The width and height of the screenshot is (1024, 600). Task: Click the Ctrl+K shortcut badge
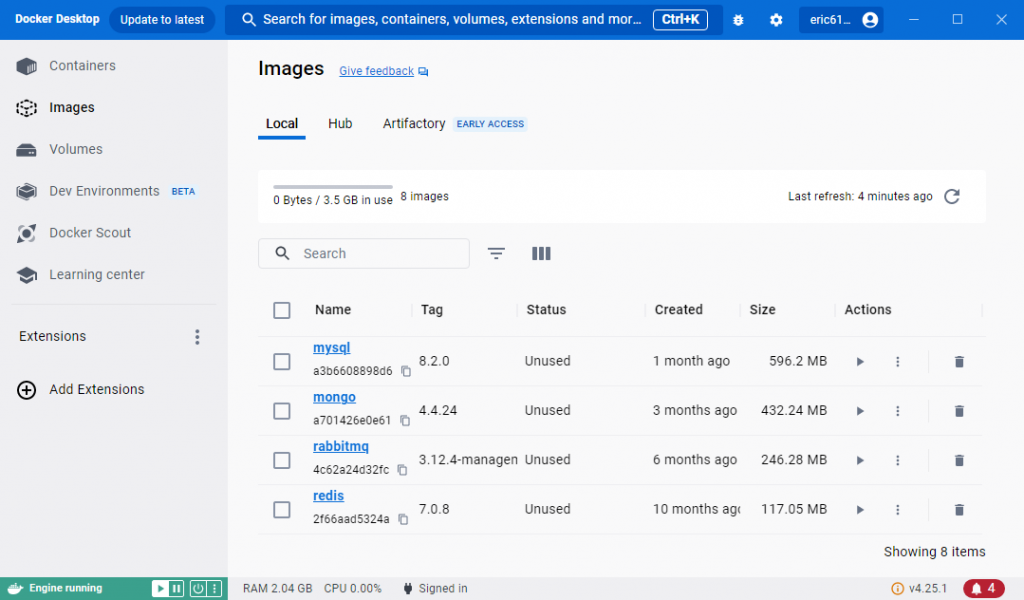[680, 20]
